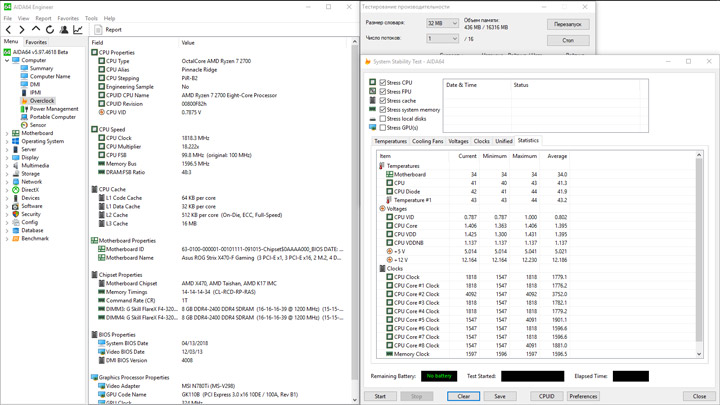This screenshot has height=405, width=720.
Task: Collapse the Computer tree node
Action: pyautogui.click(x=7, y=60)
